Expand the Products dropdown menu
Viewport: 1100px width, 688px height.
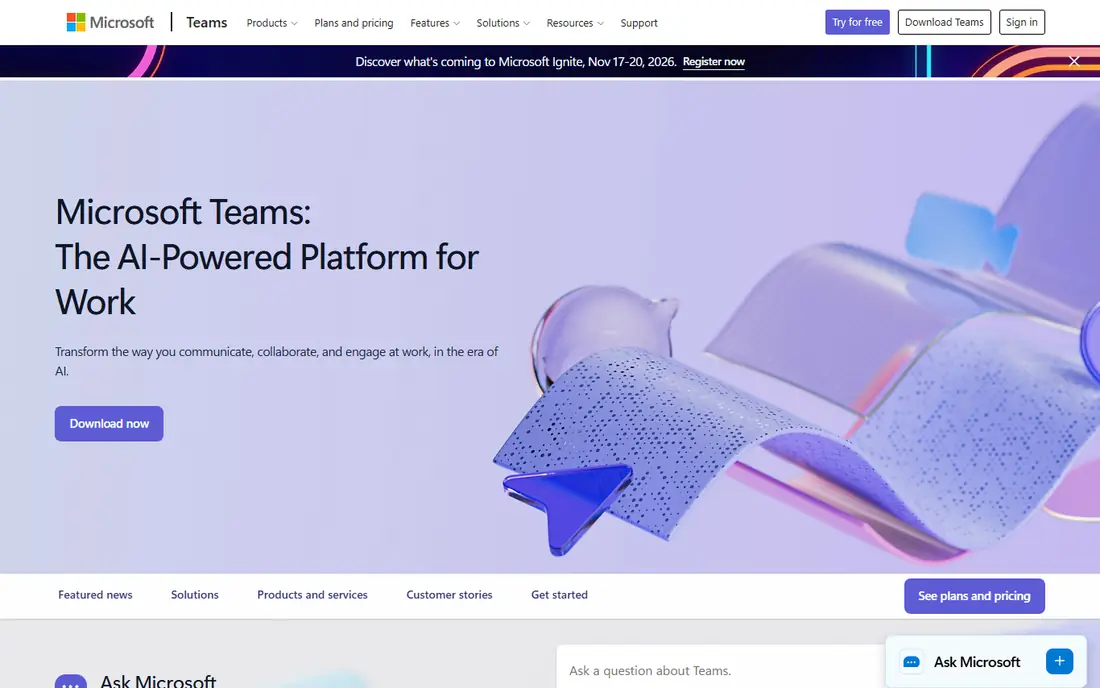click(271, 23)
